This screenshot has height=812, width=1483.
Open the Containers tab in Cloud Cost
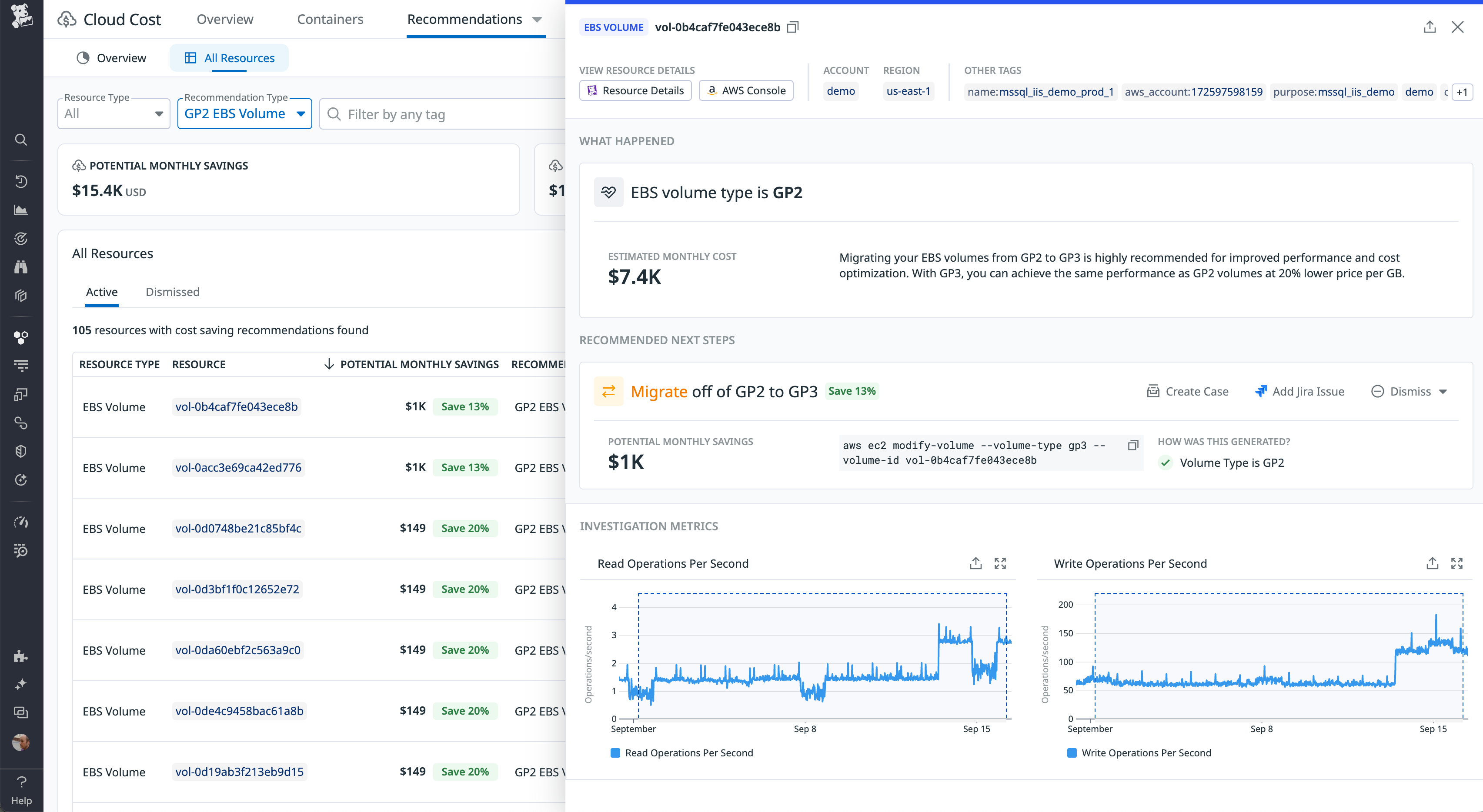[x=330, y=19]
